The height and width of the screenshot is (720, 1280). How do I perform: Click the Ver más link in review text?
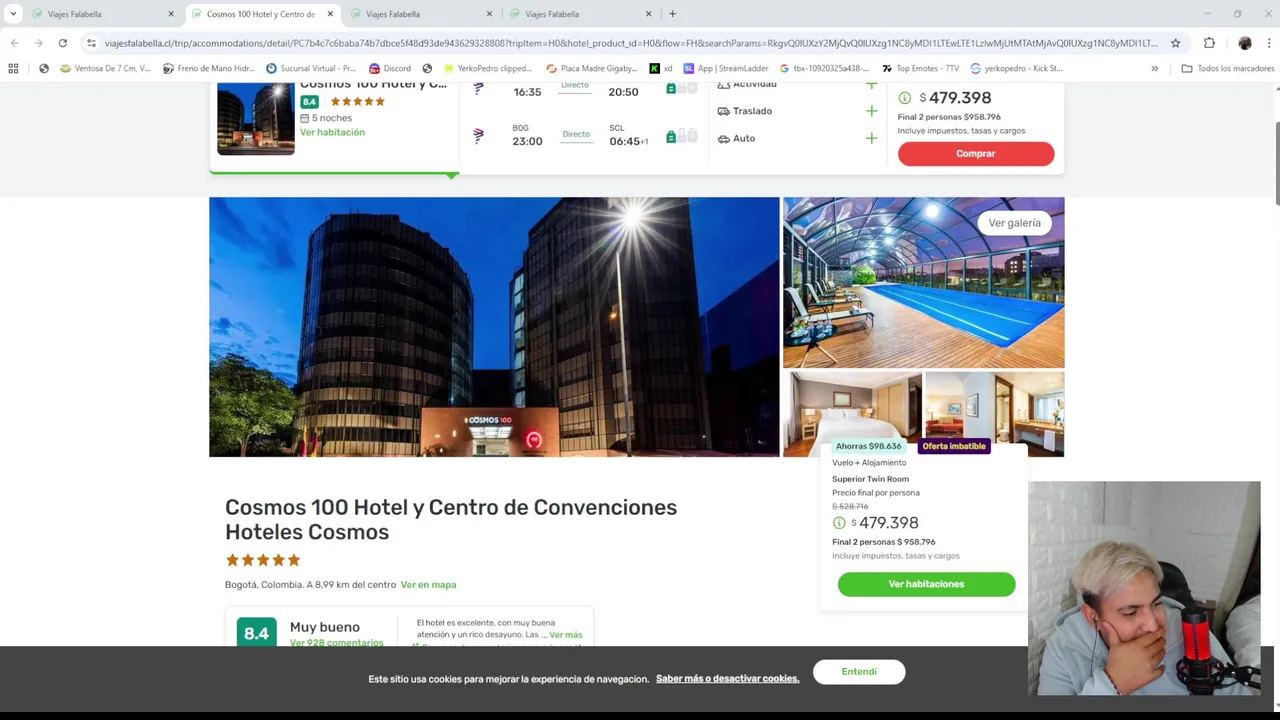pyautogui.click(x=565, y=635)
